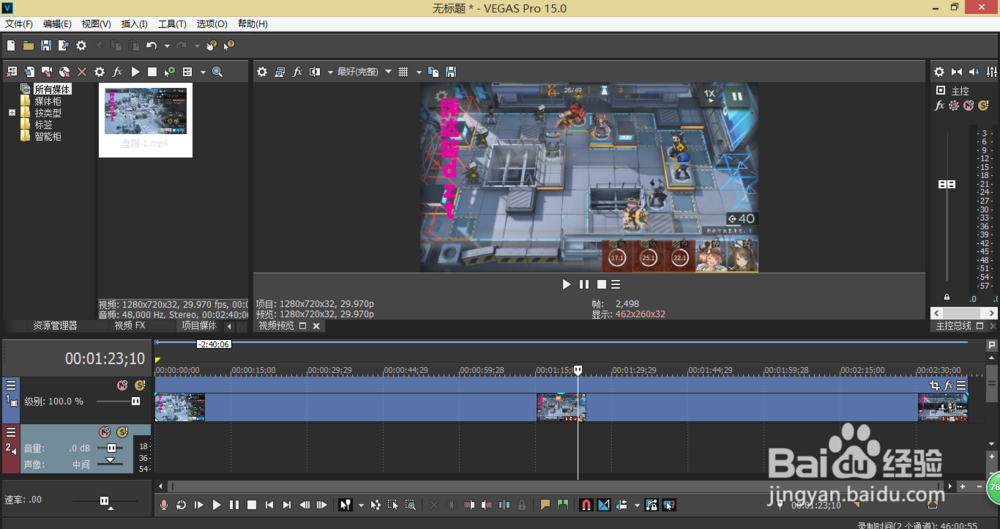Remove selected media with red X icon

82,72
